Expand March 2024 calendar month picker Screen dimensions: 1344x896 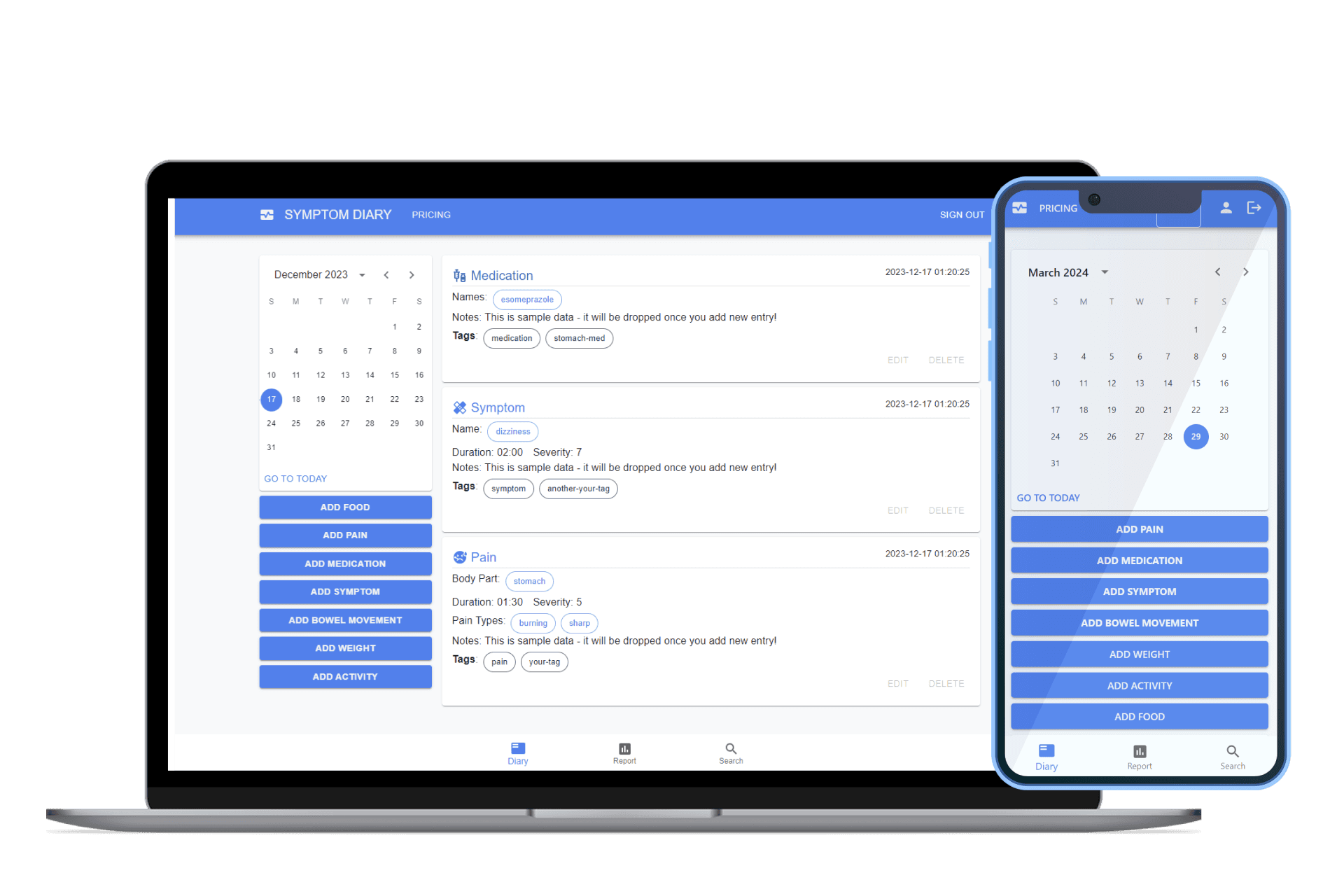coord(1107,272)
